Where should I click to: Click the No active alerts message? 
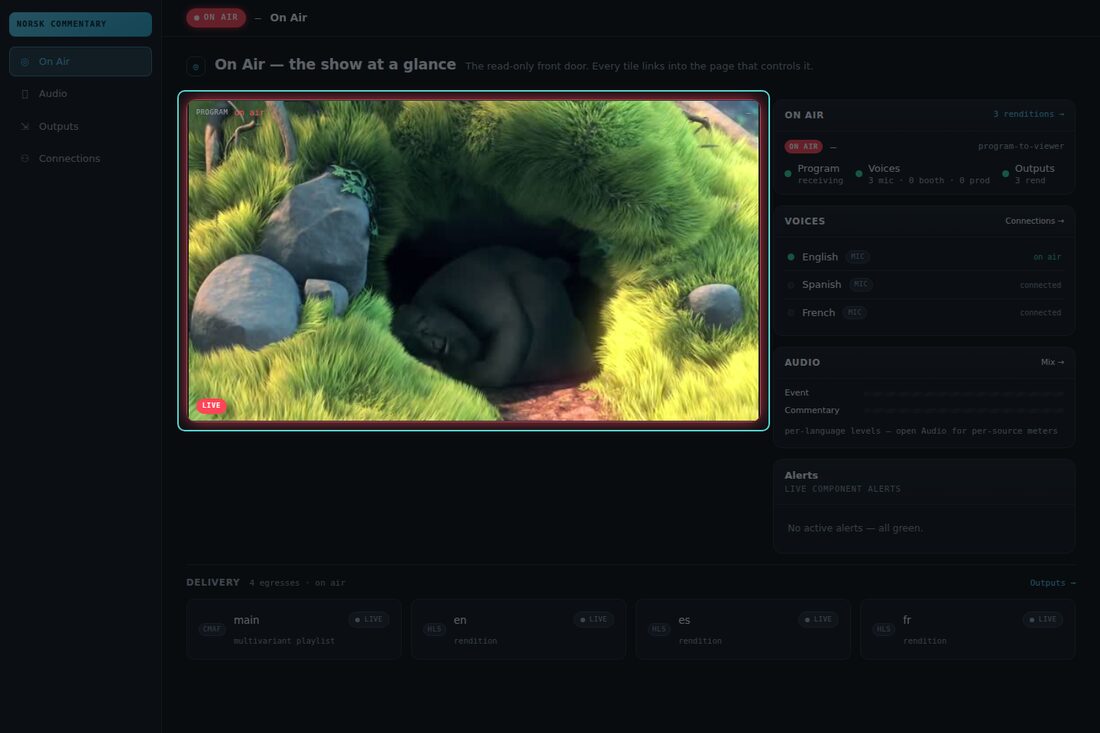(x=855, y=528)
